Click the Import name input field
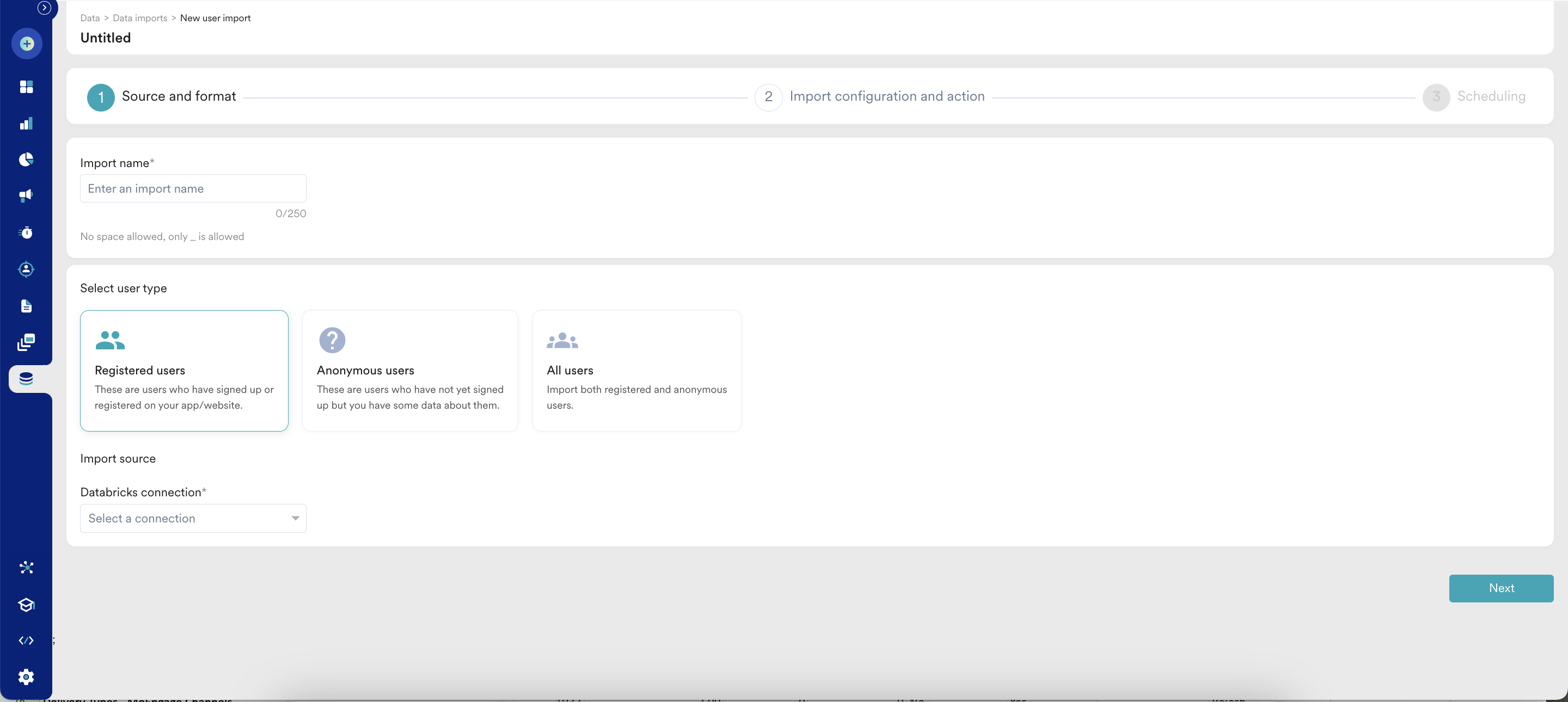Image resolution: width=1568 pixels, height=702 pixels. click(193, 189)
